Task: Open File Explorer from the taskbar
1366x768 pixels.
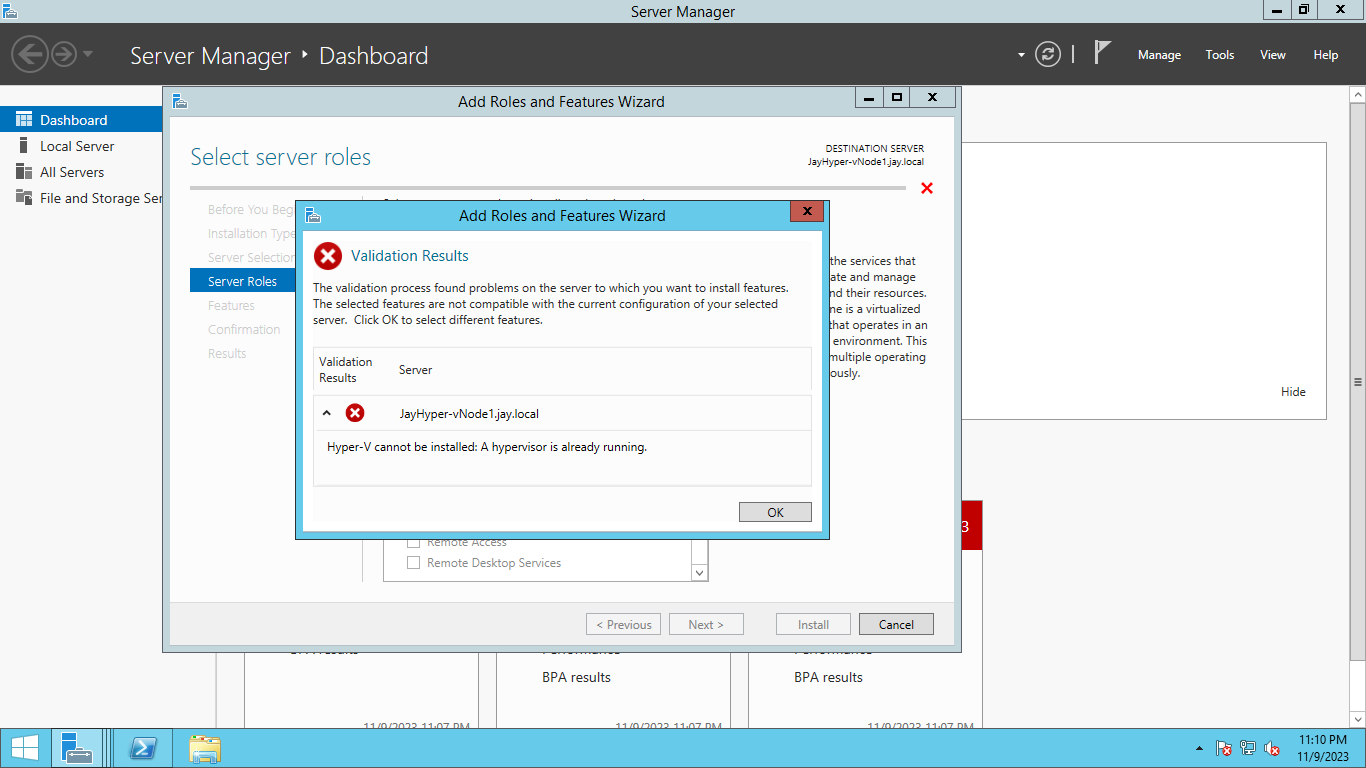Action: pos(205,747)
